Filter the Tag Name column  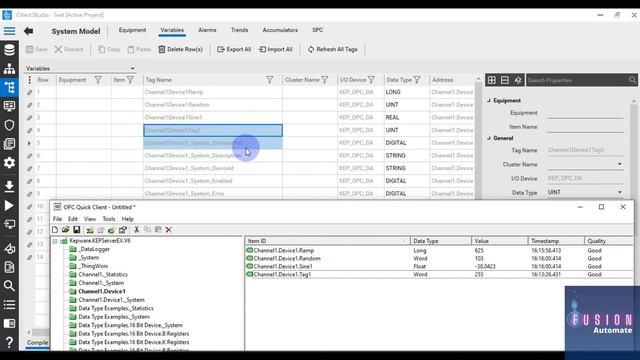click(x=269, y=80)
